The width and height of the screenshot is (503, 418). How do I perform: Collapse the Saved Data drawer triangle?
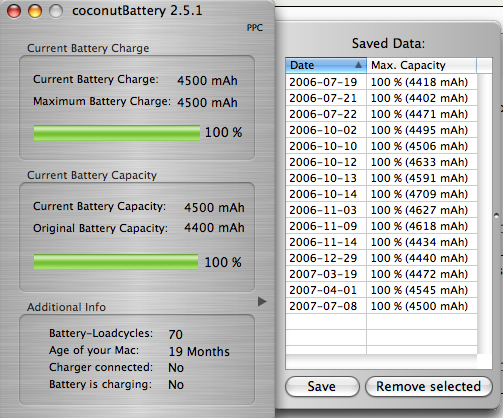tap(262, 302)
